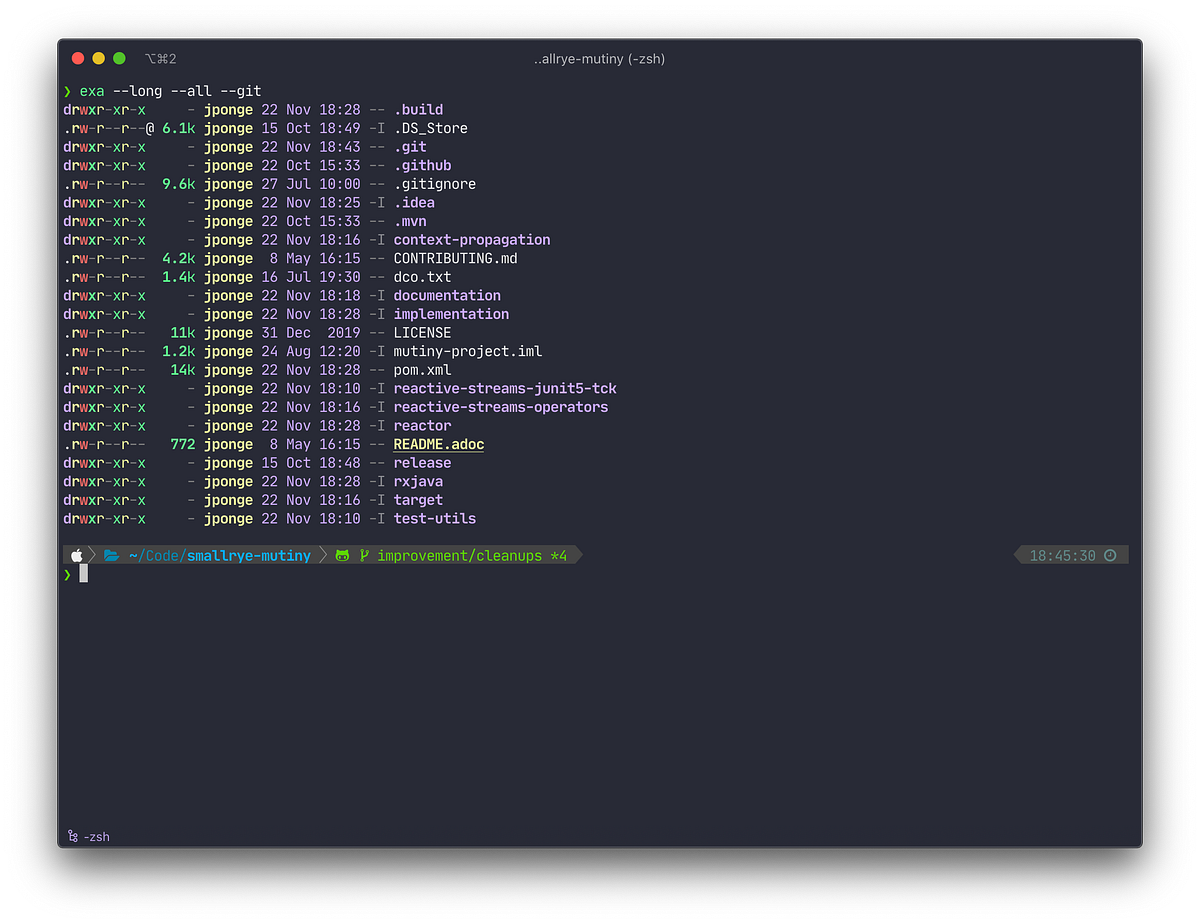Click the angled divider before the 18:45:30 segment

1017,554
